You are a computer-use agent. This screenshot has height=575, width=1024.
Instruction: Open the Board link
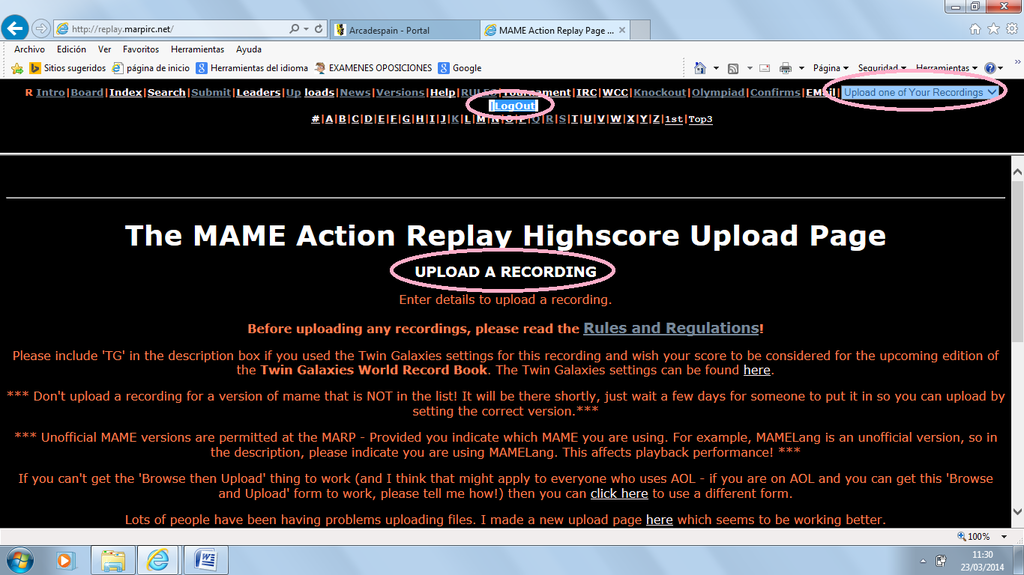pos(87,92)
